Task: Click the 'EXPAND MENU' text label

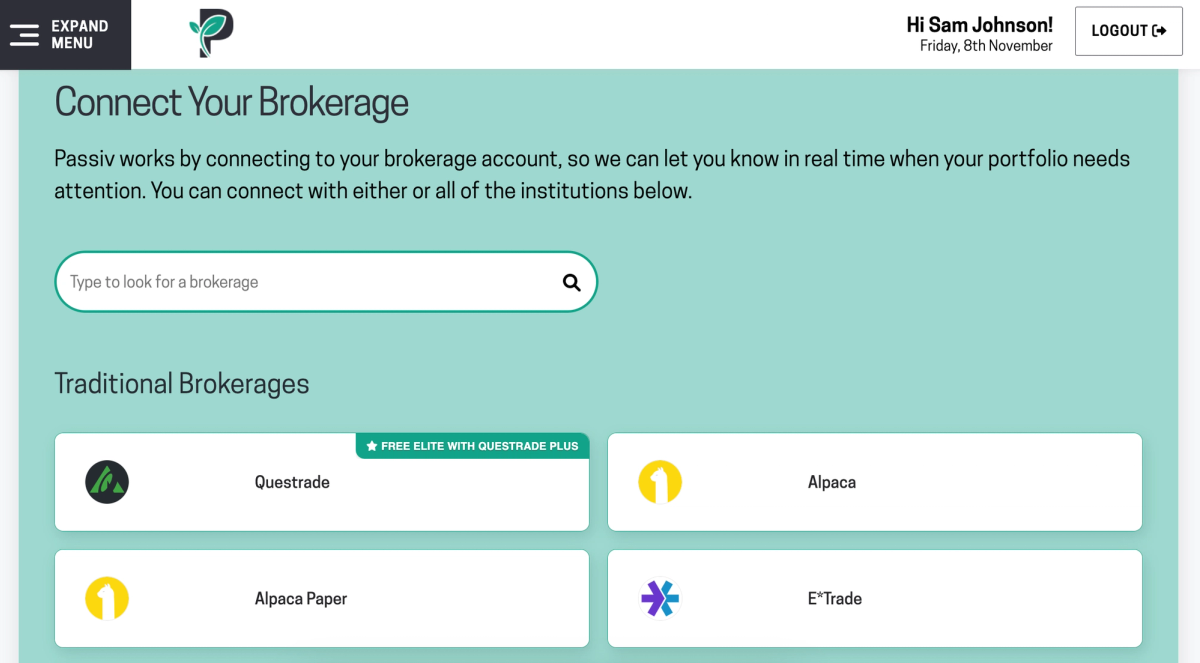Action: tap(80, 35)
